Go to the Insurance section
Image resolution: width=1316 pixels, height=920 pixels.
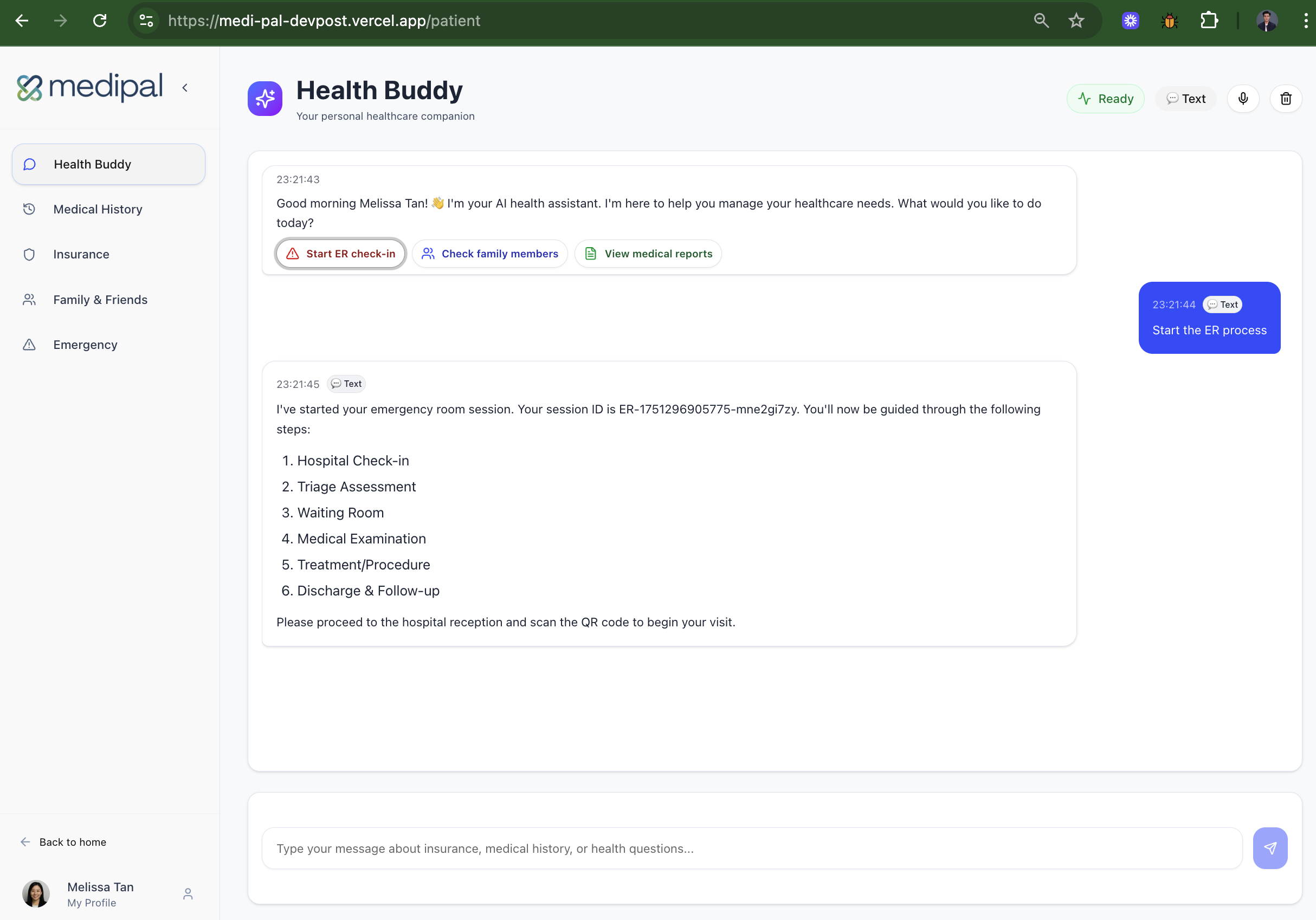click(81, 254)
